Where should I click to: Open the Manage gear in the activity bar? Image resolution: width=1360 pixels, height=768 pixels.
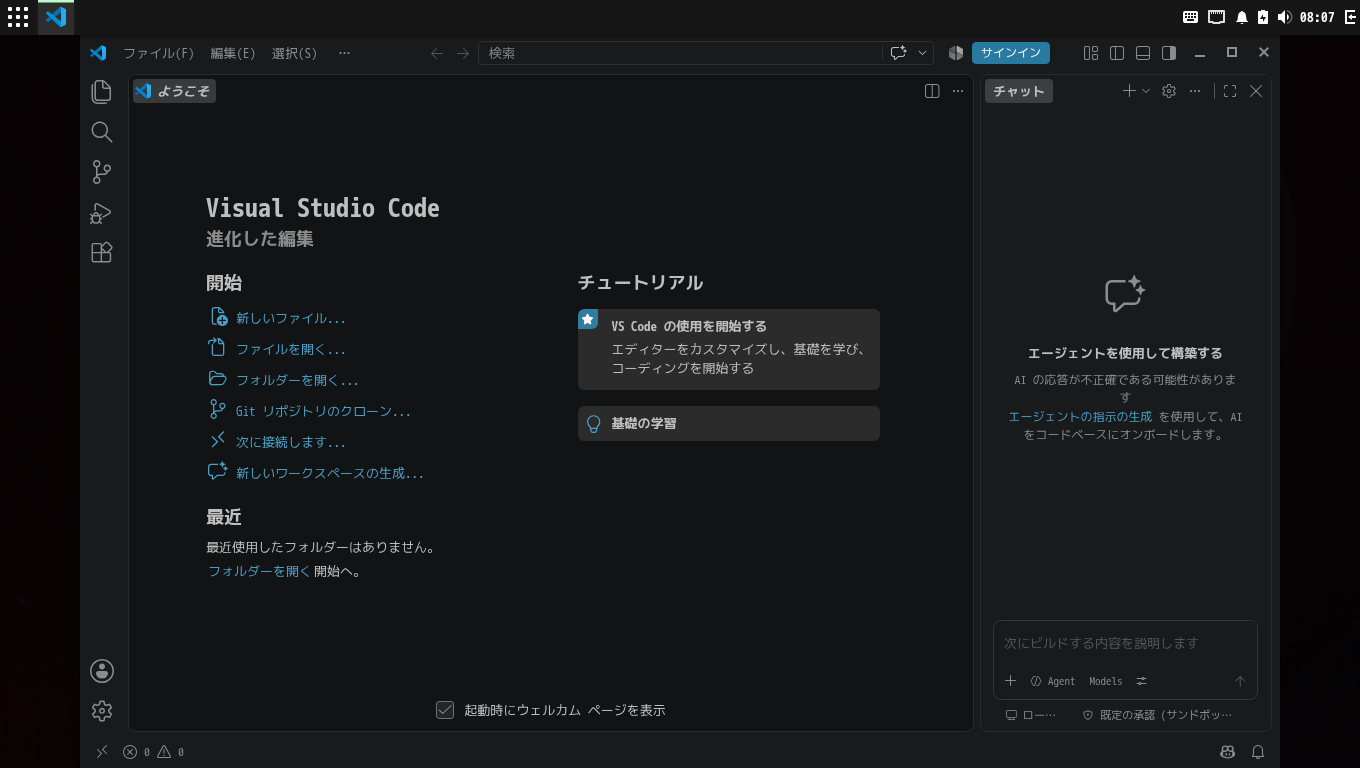click(x=101, y=711)
